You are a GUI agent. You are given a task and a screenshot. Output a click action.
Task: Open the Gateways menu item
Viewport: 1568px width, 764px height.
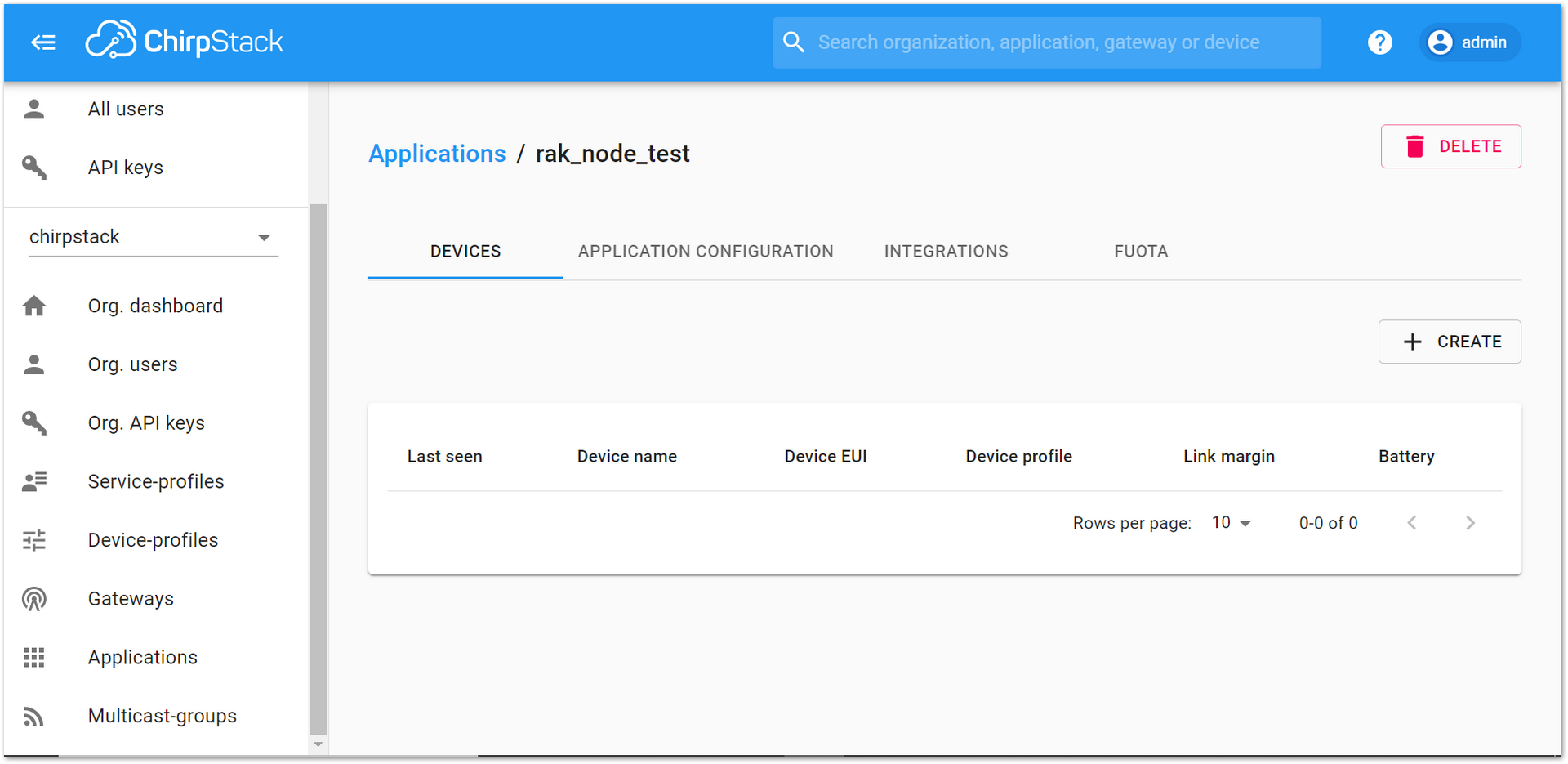[x=155, y=599]
